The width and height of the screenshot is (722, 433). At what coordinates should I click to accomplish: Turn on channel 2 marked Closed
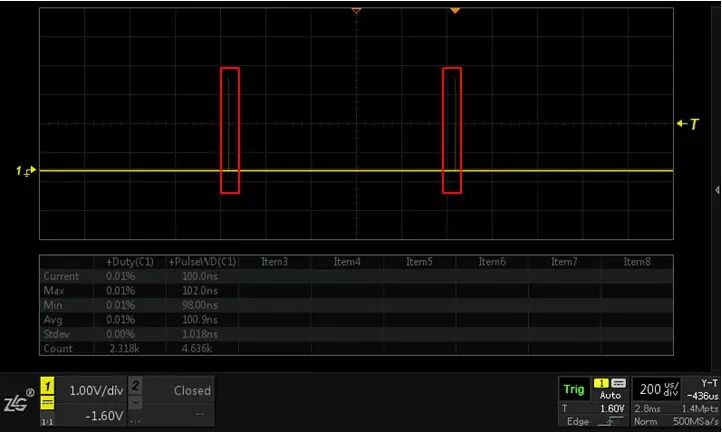pyautogui.click(x=192, y=391)
